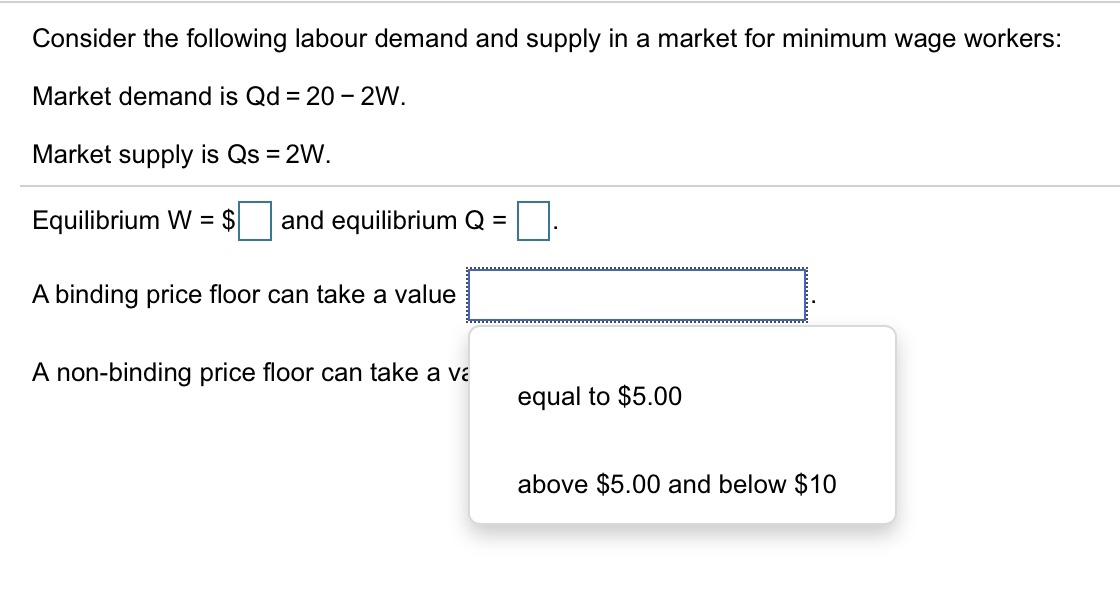Click the binding price floor answer control
The image size is (1120, 591).
click(x=637, y=294)
